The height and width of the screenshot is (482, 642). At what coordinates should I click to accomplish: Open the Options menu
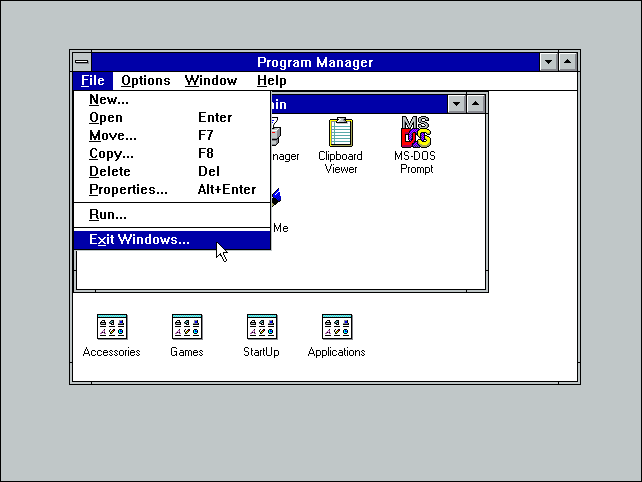[146, 81]
